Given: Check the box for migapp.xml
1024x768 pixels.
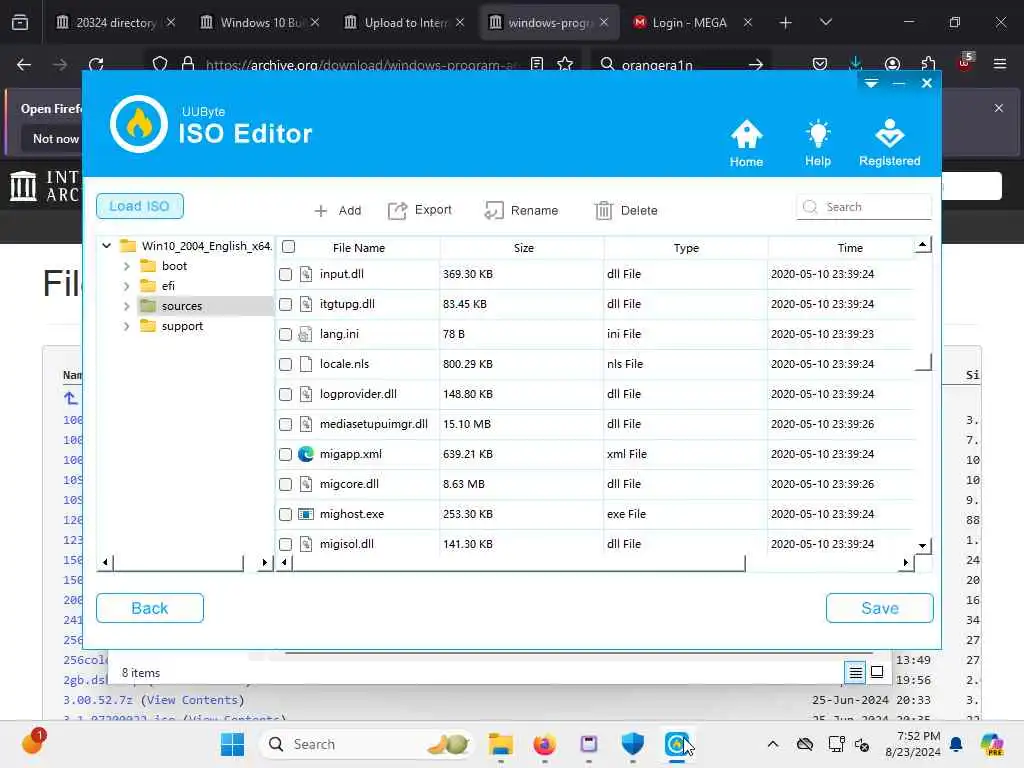Looking at the screenshot, I should tap(285, 455).
